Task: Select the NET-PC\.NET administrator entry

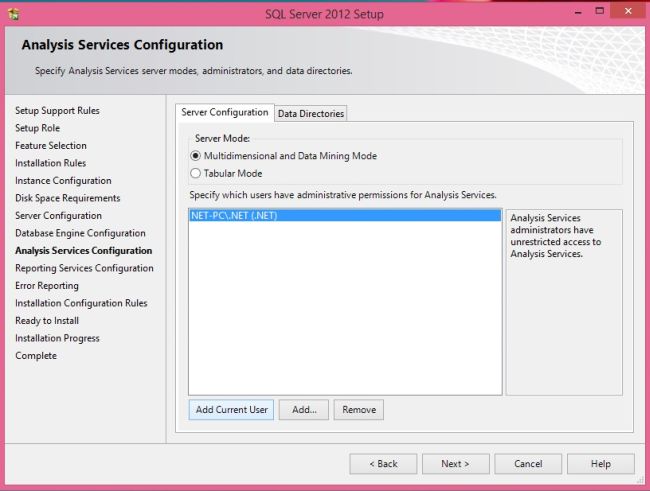Action: click(x=345, y=216)
